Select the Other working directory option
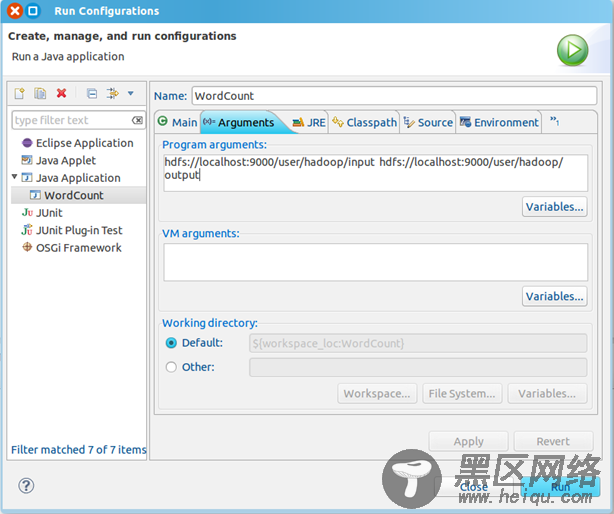The height and width of the screenshot is (514, 614). pyautogui.click(x=171, y=367)
